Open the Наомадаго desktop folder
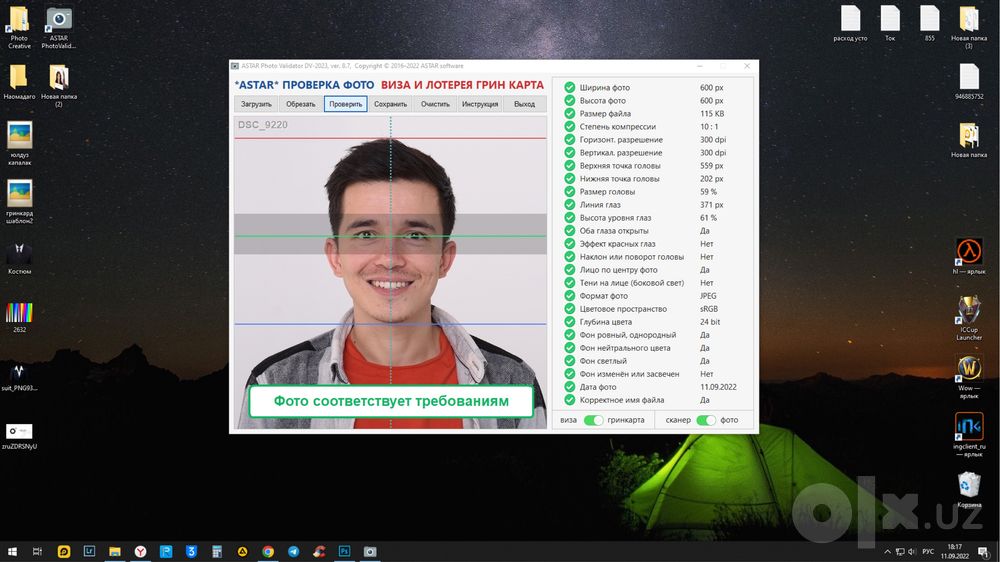Screen dimensions: 1000x562 coord(19,82)
